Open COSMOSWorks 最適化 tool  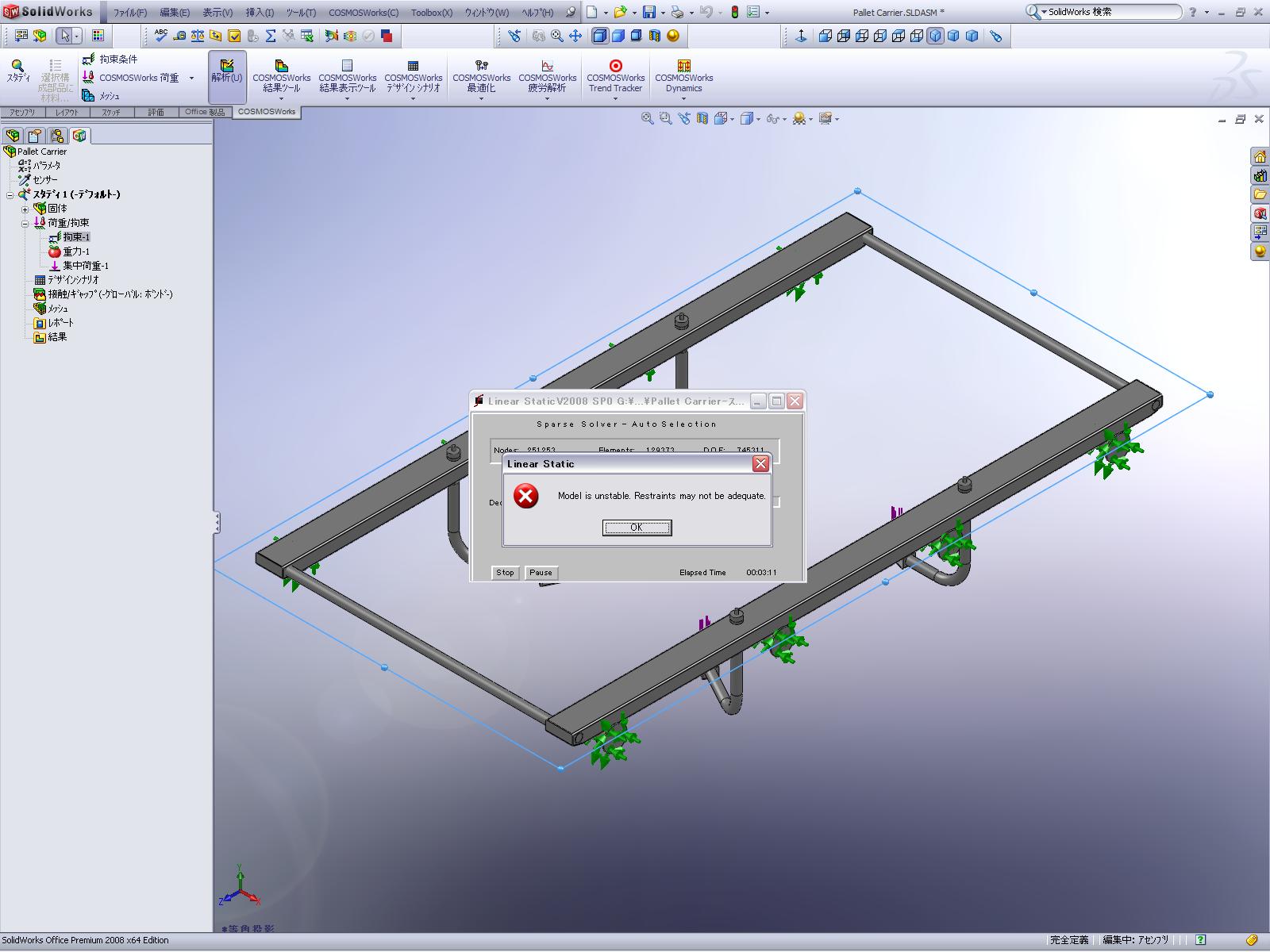[481, 79]
